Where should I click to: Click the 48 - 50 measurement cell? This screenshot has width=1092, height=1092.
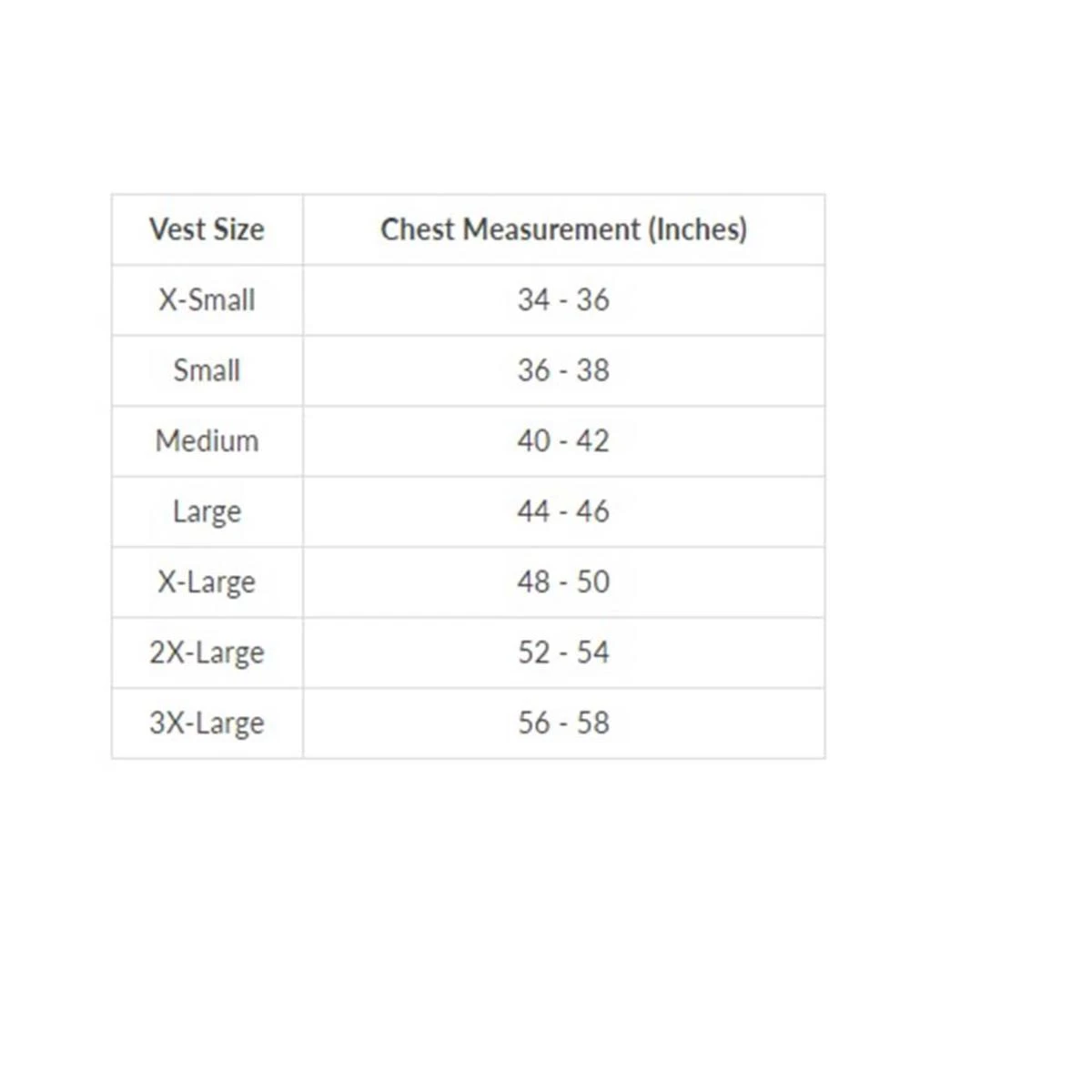pyautogui.click(x=563, y=582)
